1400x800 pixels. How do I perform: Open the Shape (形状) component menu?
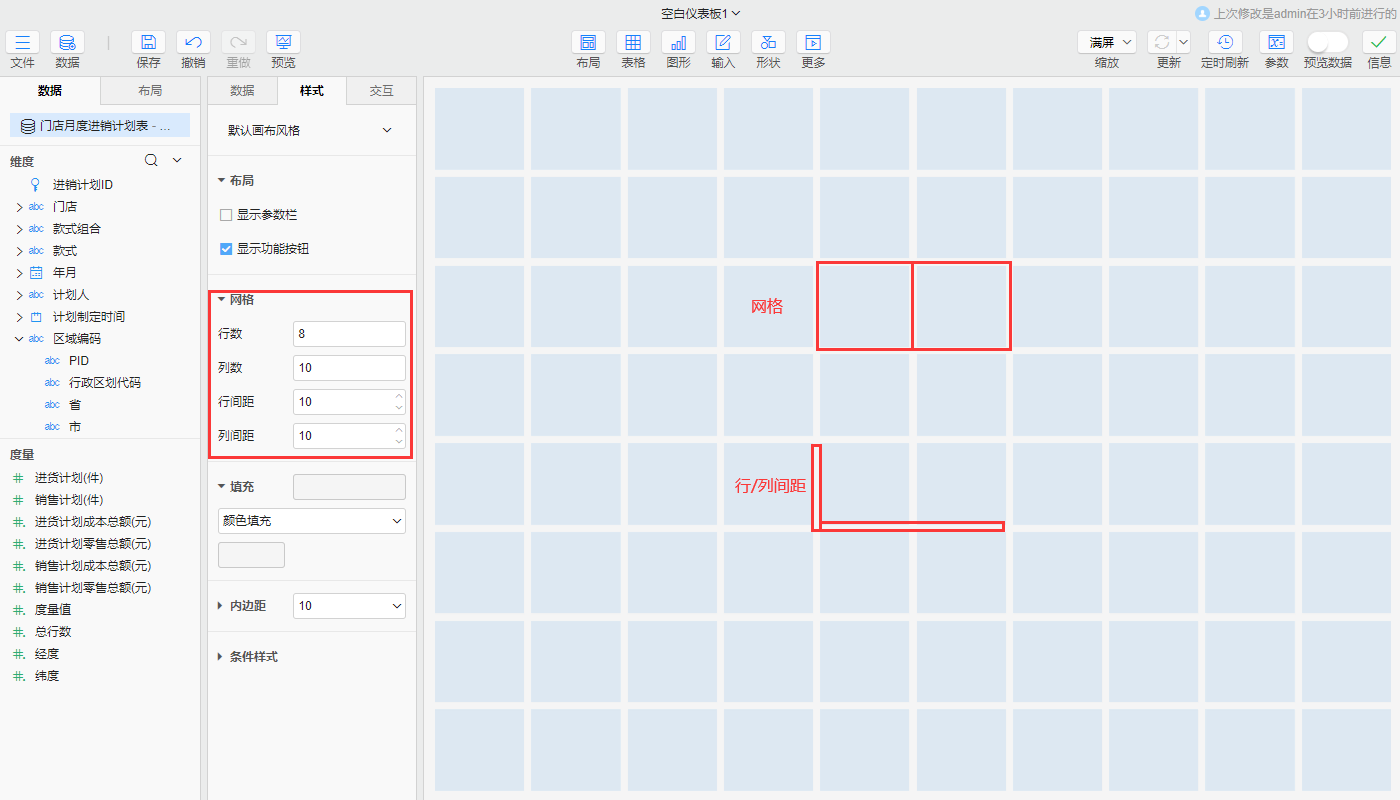click(x=768, y=42)
